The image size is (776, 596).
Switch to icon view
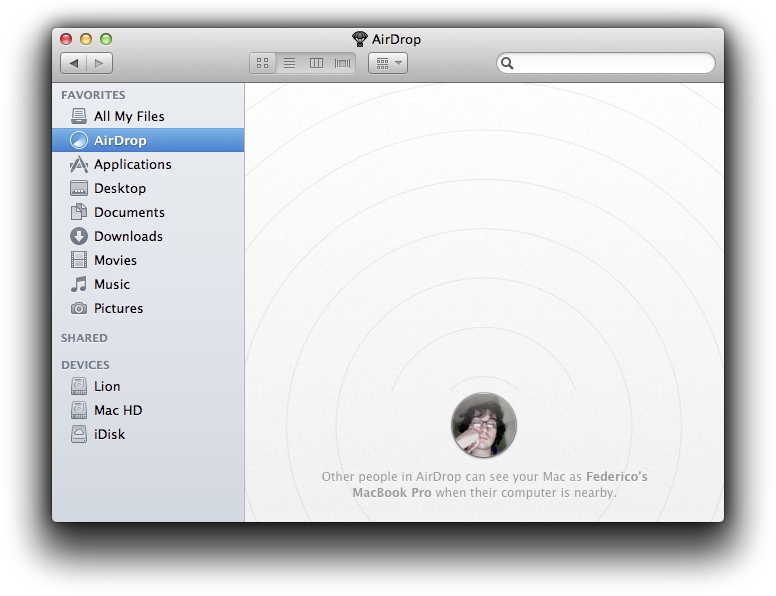(263, 63)
